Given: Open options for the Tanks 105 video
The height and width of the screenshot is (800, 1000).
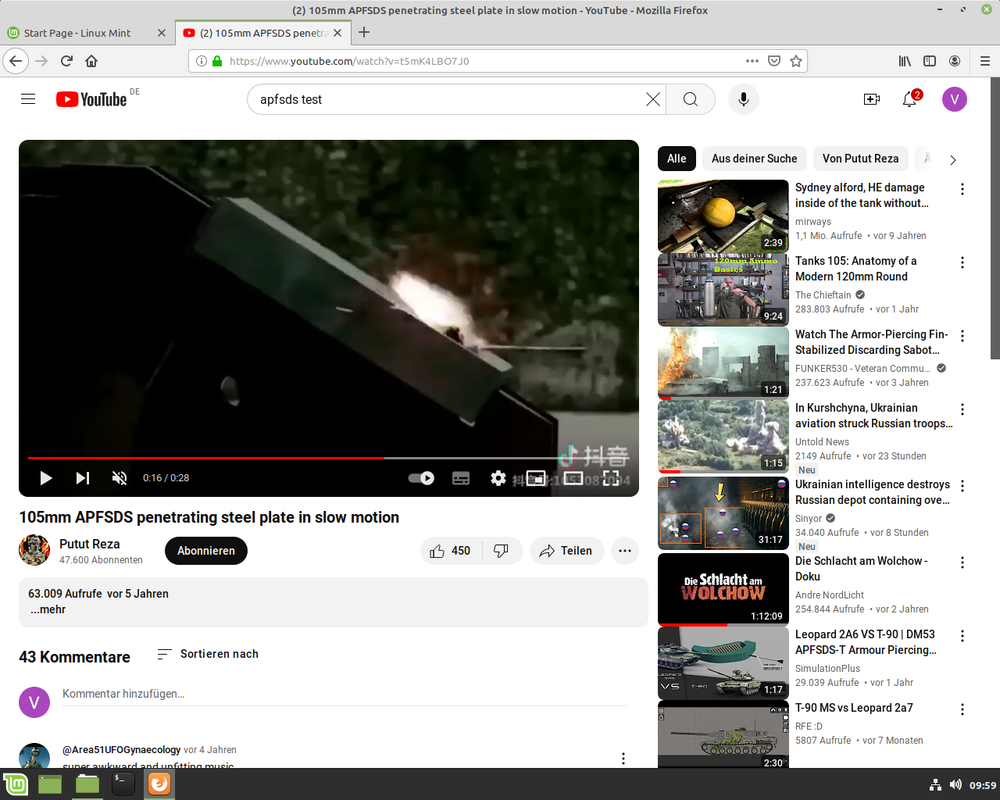Looking at the screenshot, I should [x=962, y=262].
